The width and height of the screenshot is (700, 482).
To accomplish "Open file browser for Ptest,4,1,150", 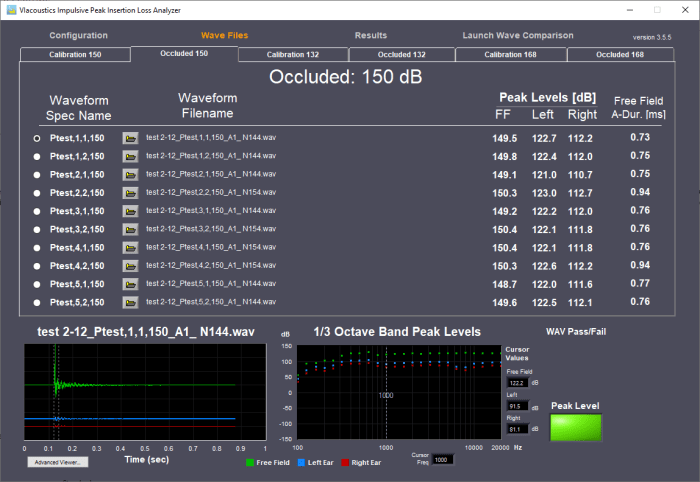I will click(x=130, y=248).
